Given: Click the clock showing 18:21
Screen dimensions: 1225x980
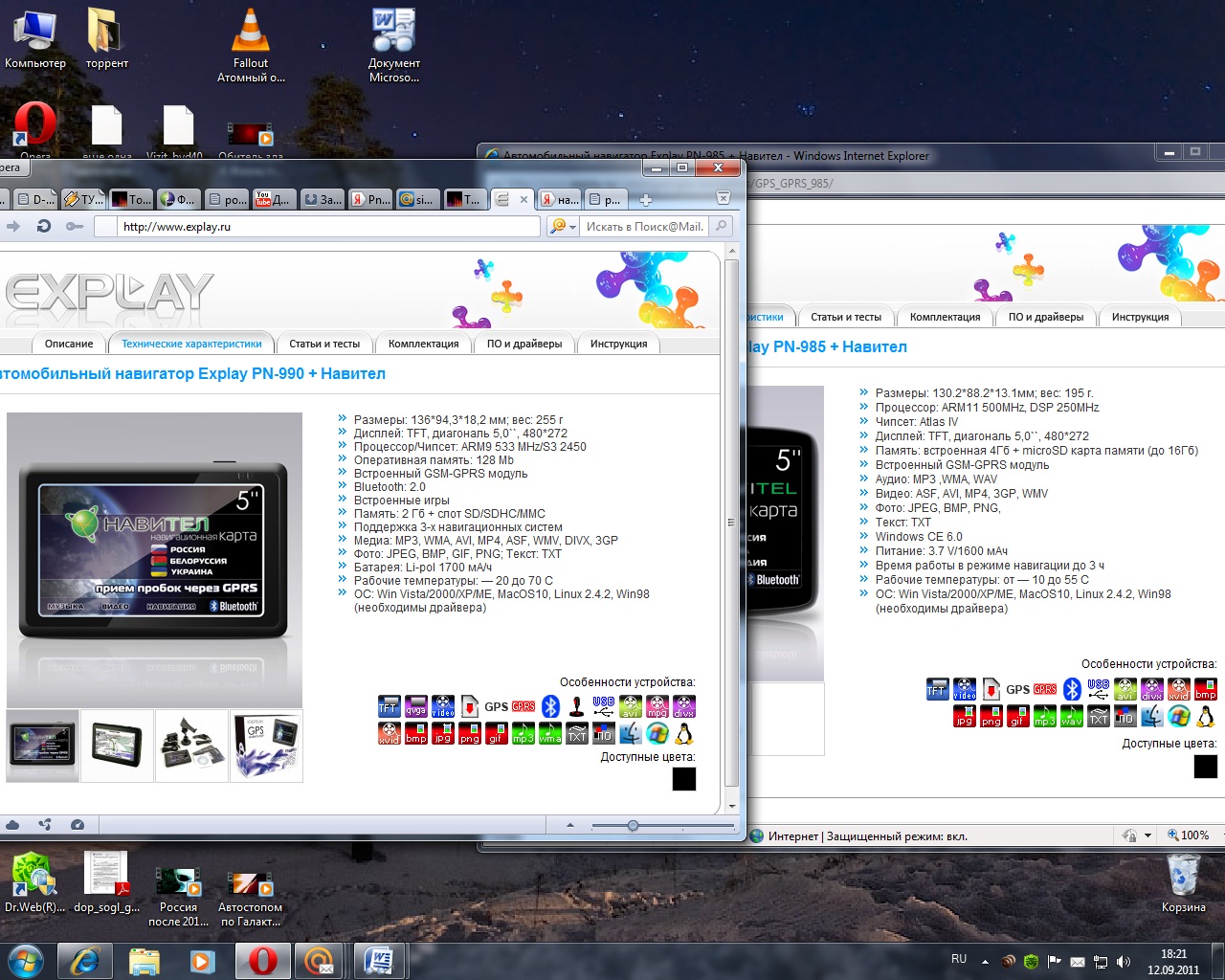Looking at the screenshot, I should 1173,954.
